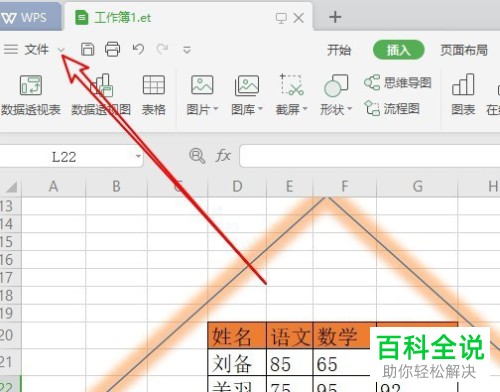Close the 工作簿1.et tab
This screenshot has height=392, width=500.
point(299,18)
